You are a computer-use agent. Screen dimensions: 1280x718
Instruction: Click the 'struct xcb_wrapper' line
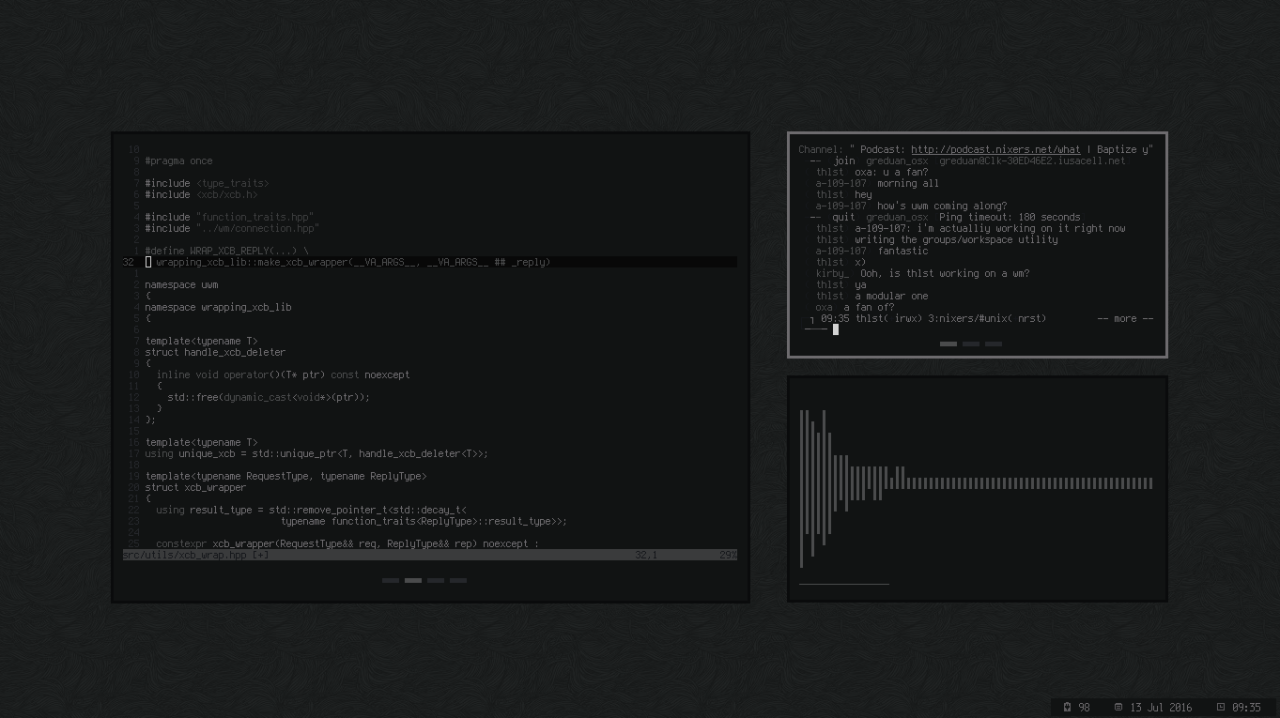(195, 487)
